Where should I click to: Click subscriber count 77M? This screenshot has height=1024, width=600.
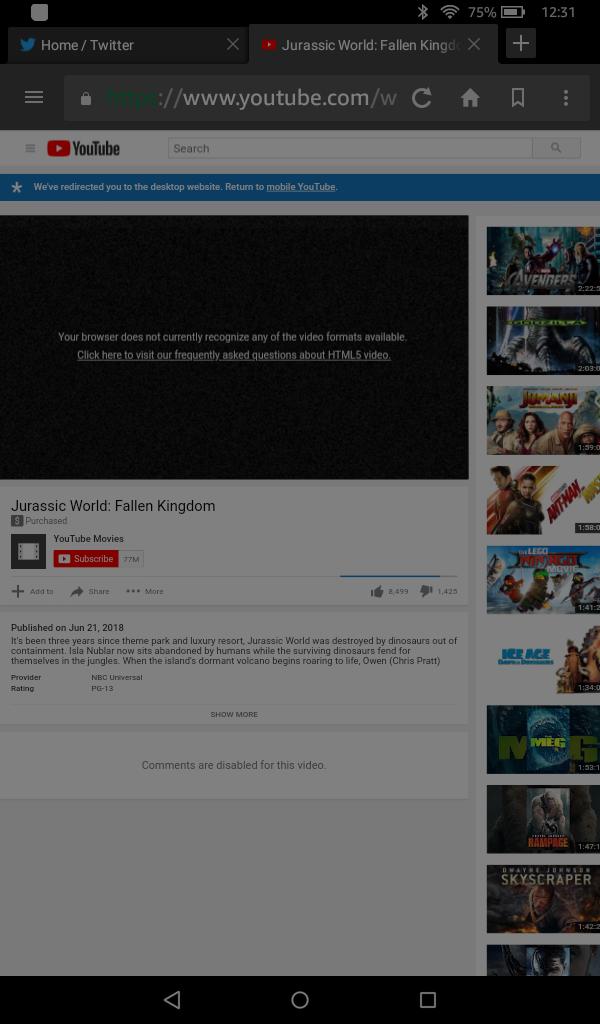pos(131,559)
